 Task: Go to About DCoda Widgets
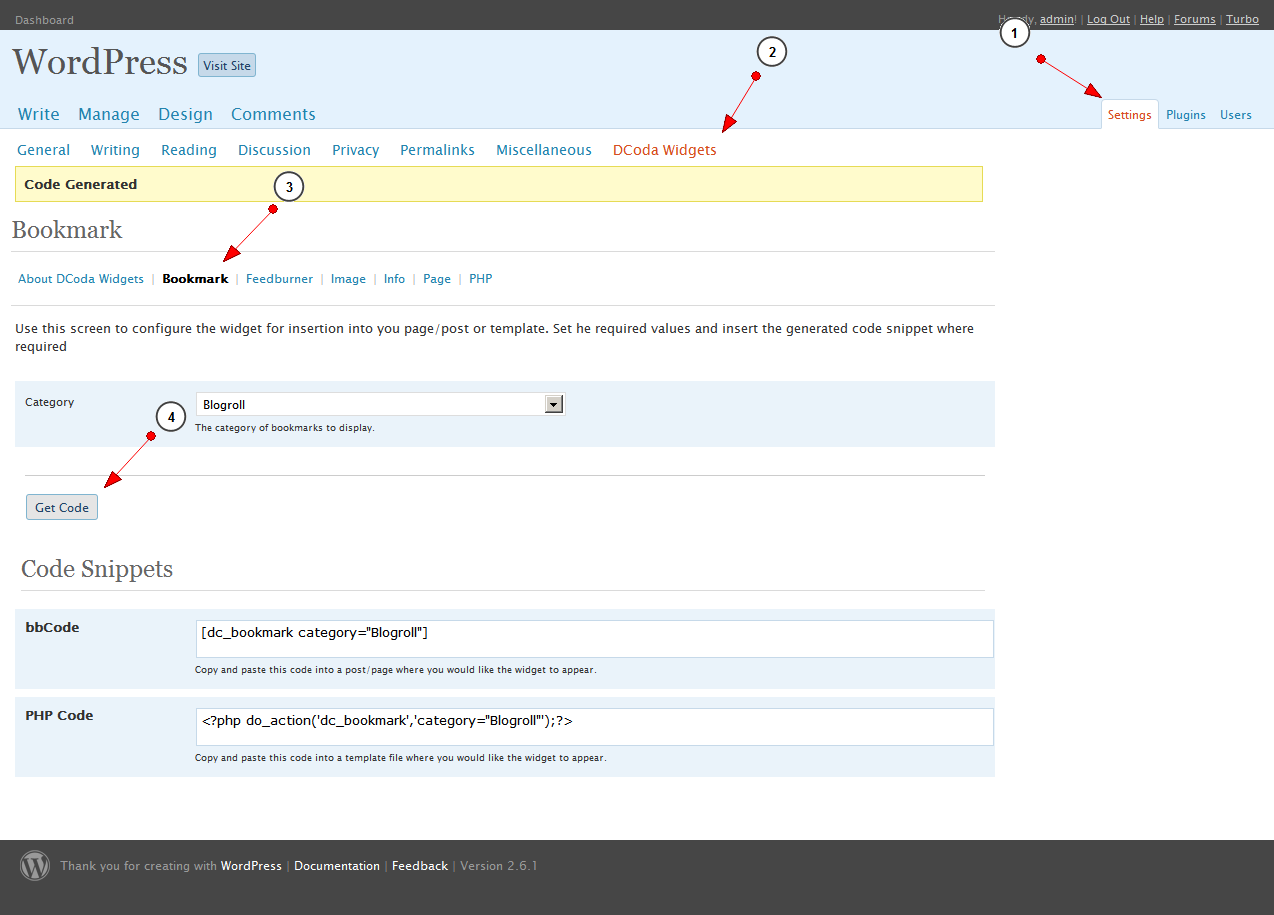[81, 279]
